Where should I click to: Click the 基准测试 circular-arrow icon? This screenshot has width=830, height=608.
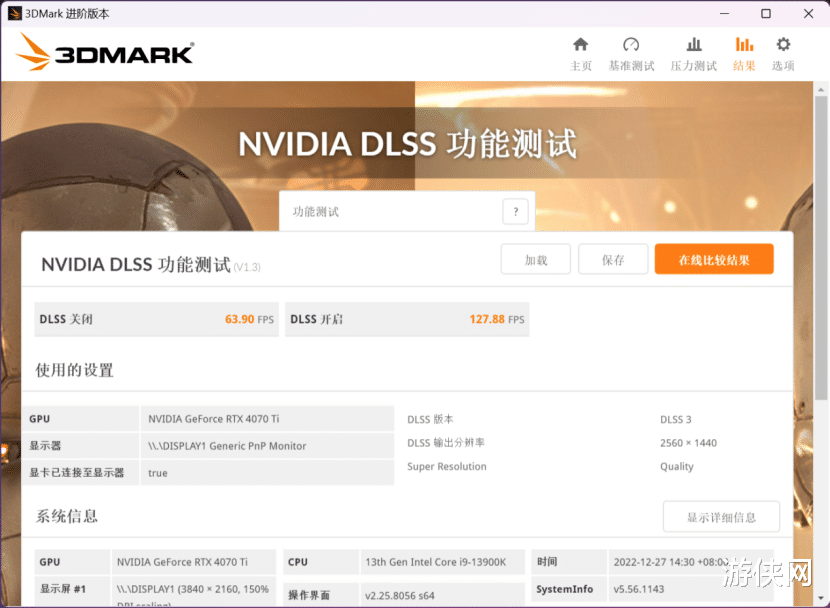631,45
